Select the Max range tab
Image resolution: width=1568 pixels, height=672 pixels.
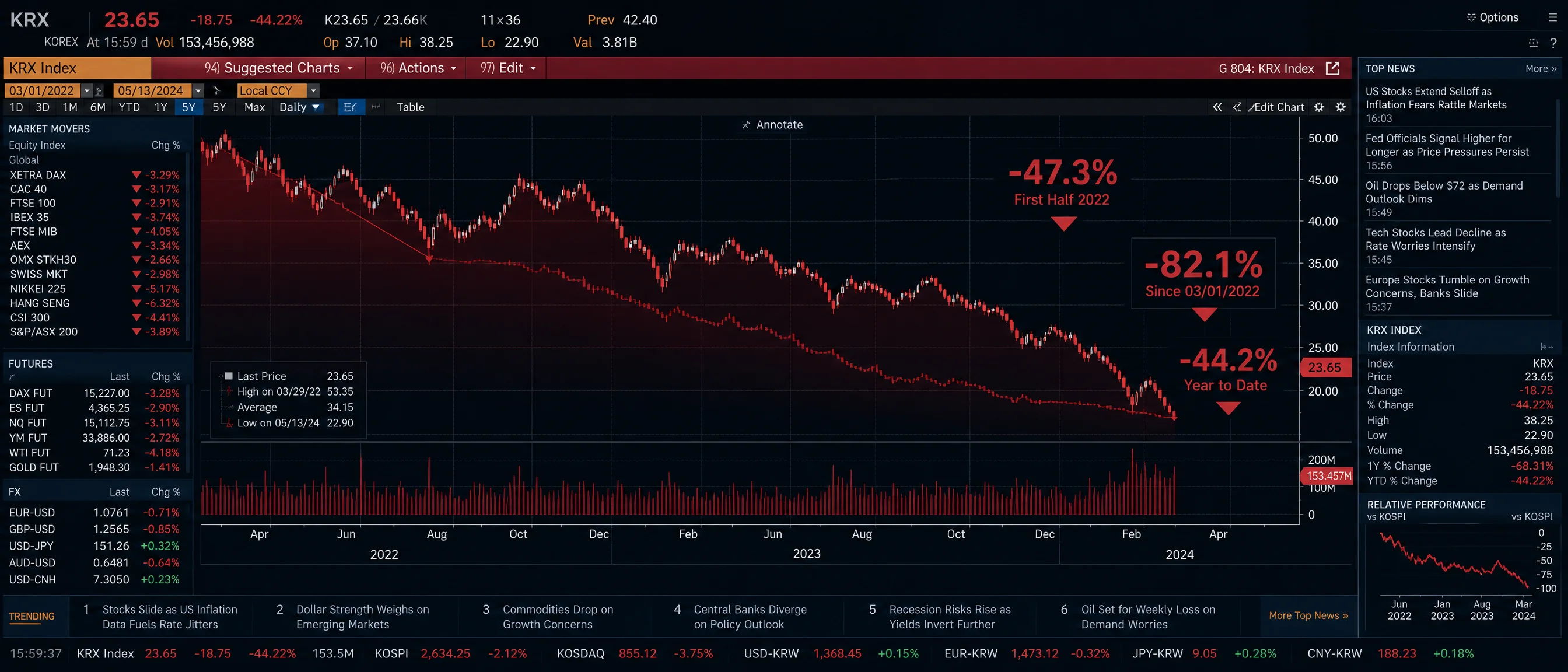[x=254, y=107]
